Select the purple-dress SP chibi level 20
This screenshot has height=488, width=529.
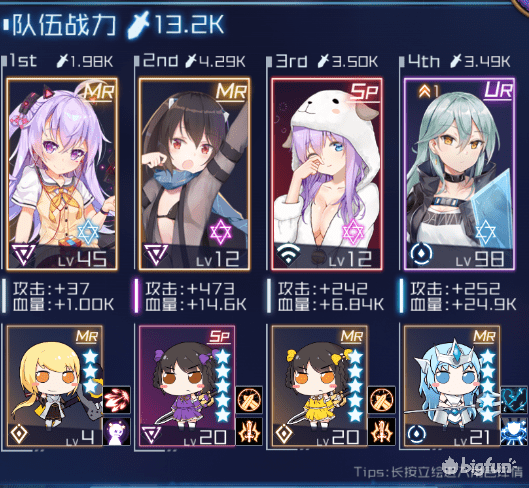point(187,386)
